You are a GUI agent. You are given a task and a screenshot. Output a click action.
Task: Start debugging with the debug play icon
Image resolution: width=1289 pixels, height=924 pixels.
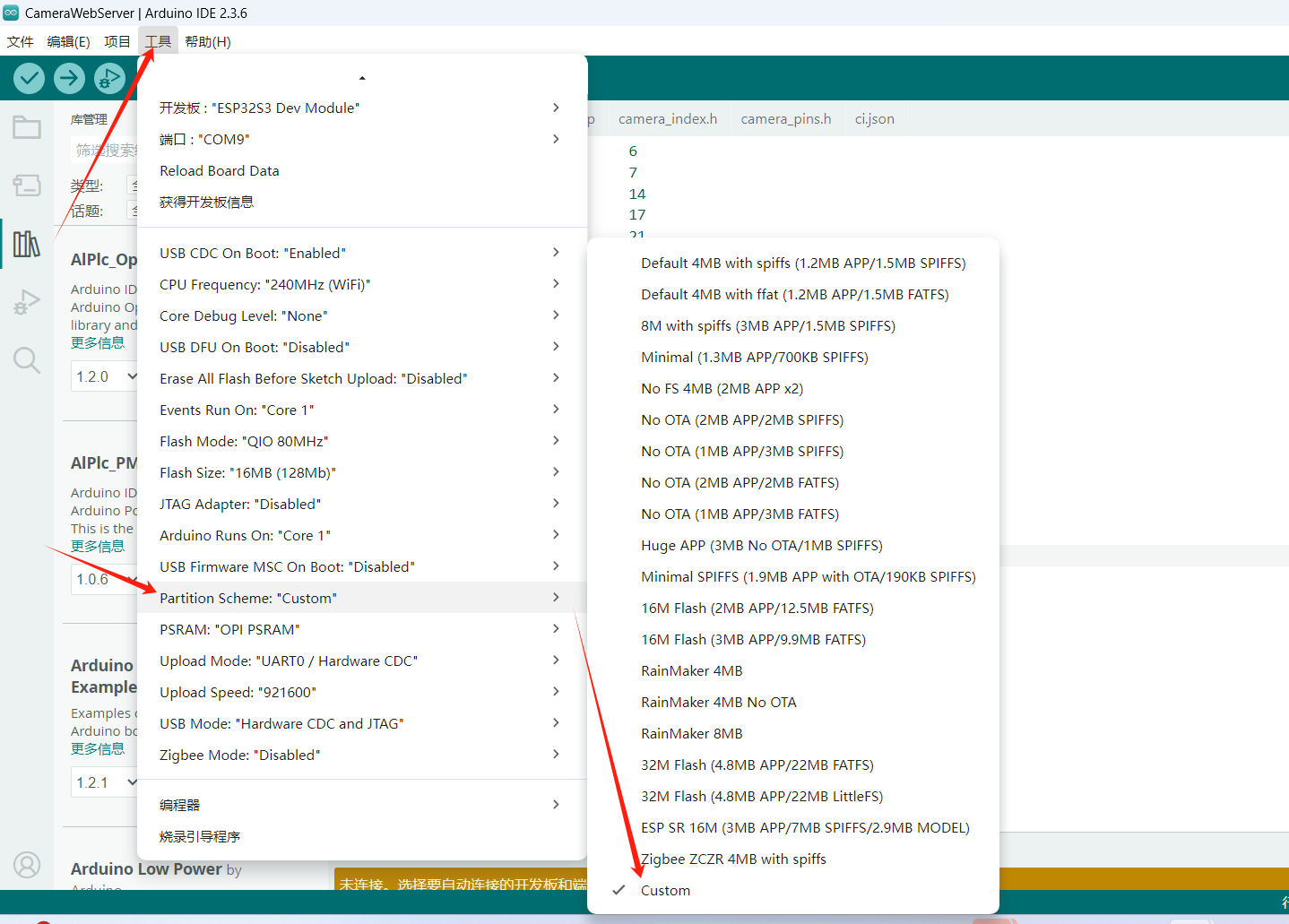(109, 79)
